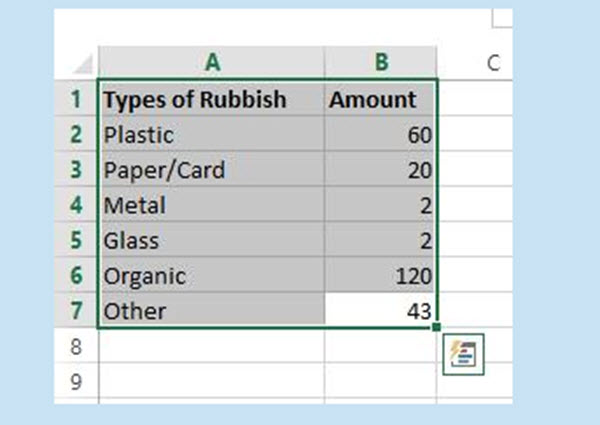Select row 4 header

[x=76, y=205]
